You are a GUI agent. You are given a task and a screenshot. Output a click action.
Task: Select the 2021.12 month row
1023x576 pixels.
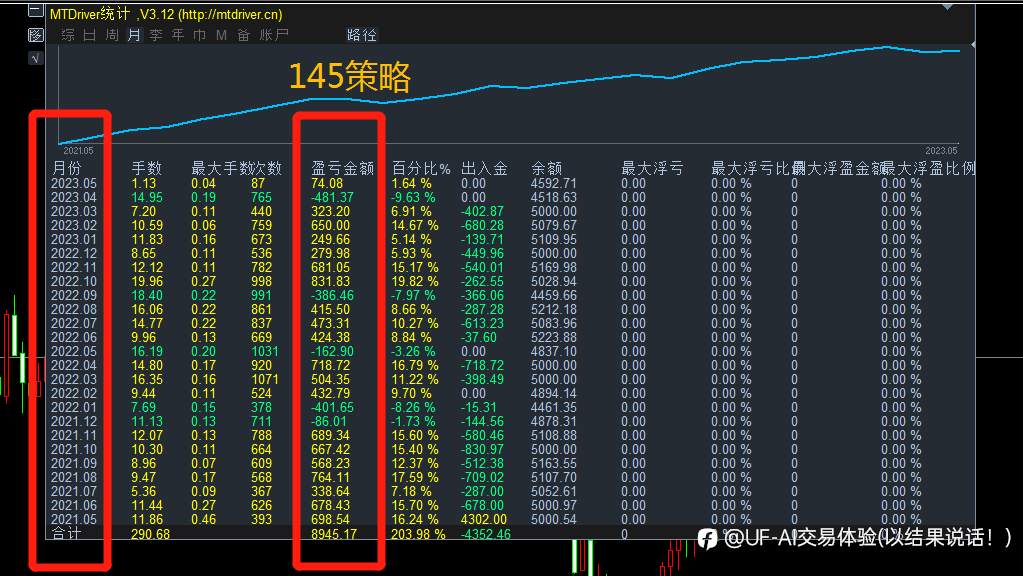pos(74,421)
